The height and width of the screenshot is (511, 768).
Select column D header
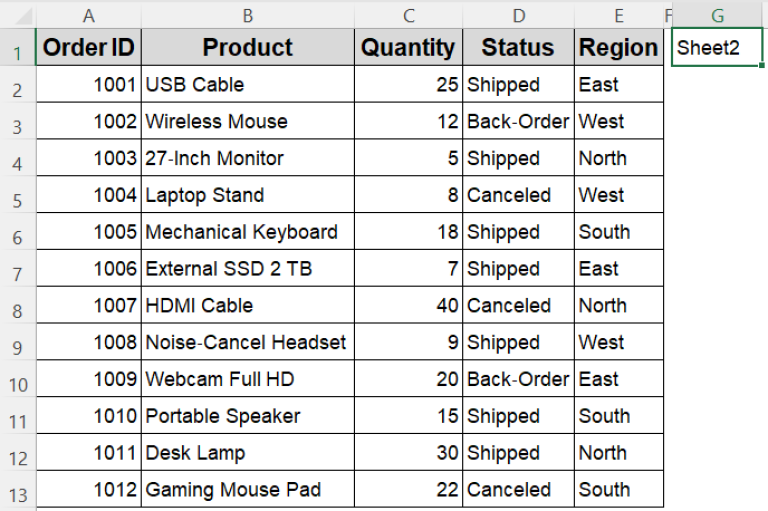point(517,15)
